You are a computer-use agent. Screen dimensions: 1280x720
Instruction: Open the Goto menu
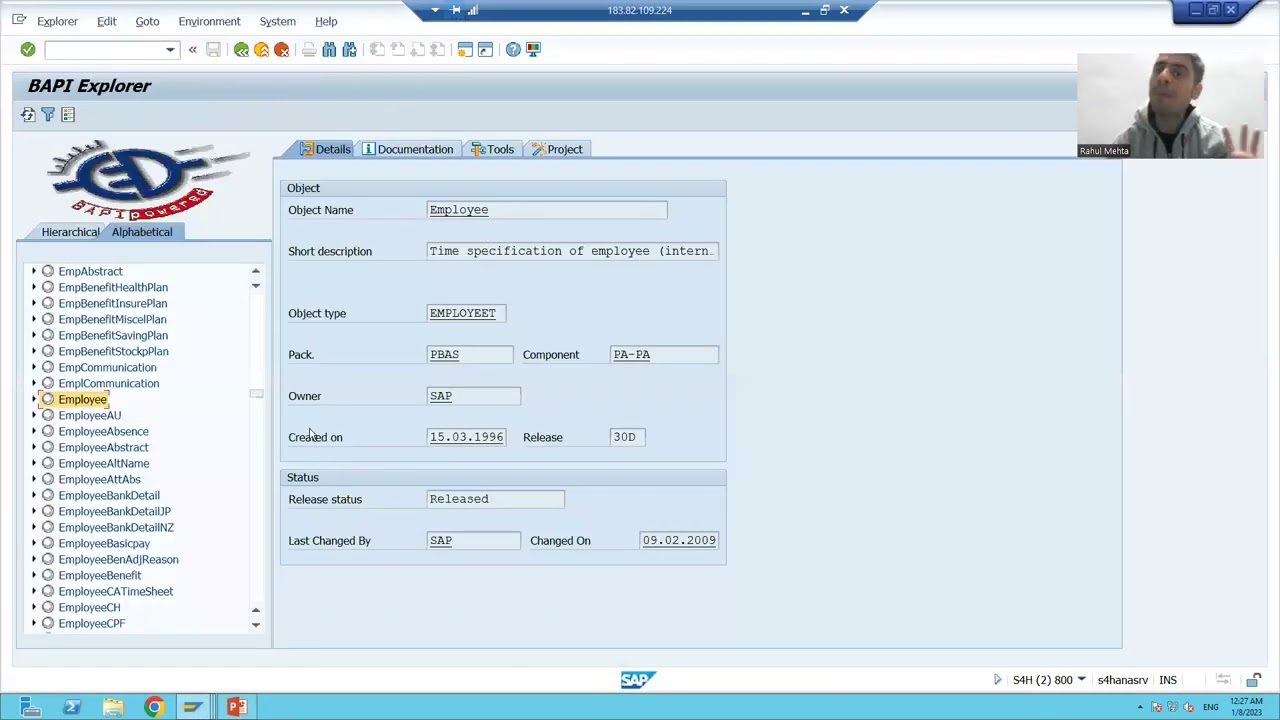[x=147, y=21]
